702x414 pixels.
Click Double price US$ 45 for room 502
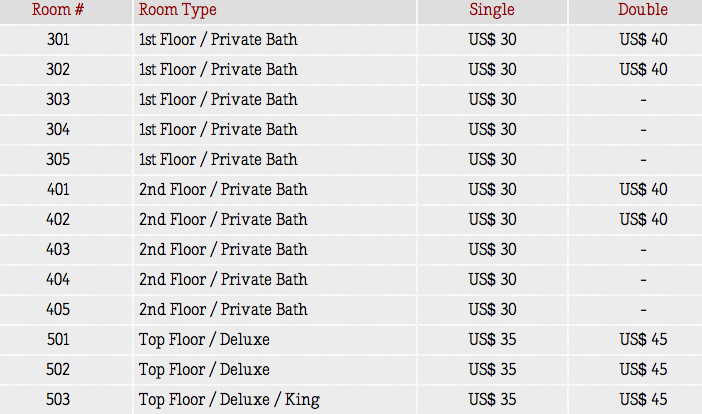point(643,369)
